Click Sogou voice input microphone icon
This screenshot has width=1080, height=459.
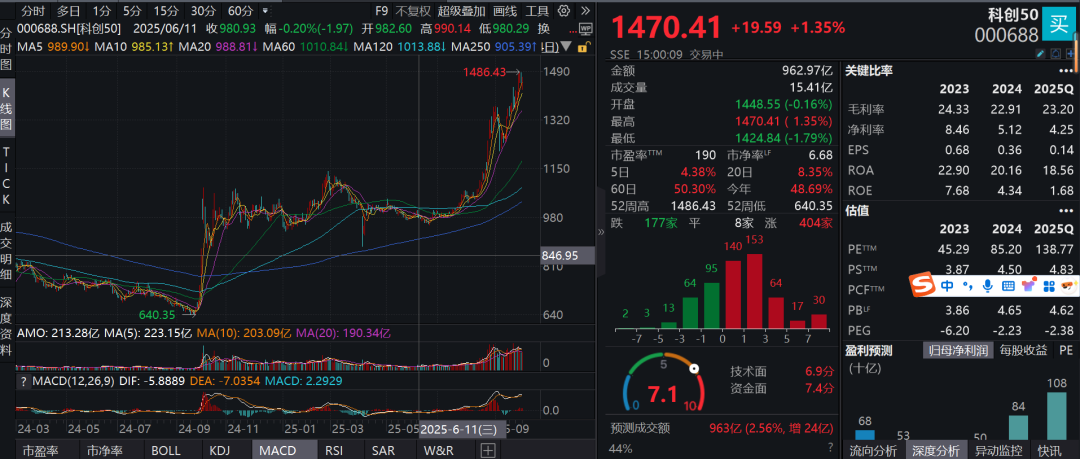tap(988, 285)
